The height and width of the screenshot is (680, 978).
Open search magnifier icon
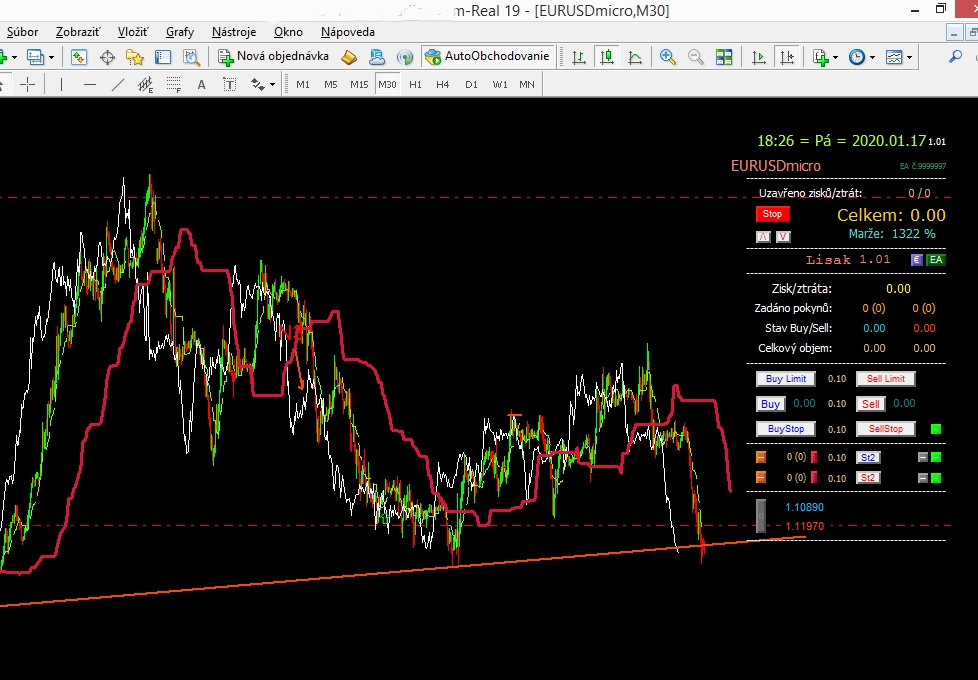(955, 57)
